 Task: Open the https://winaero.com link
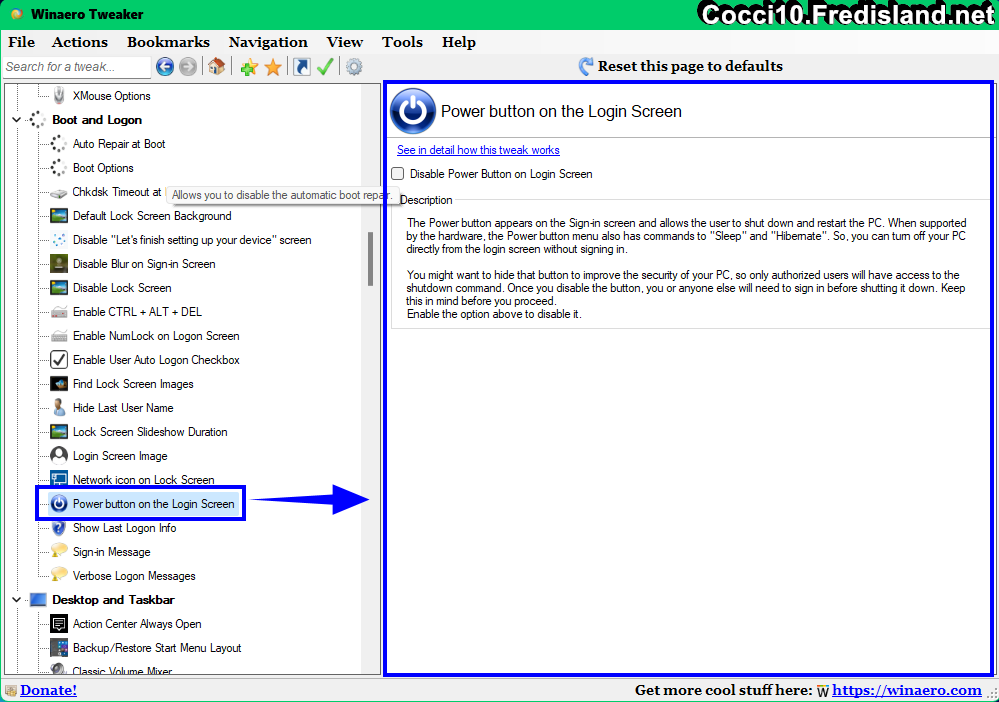coord(907,690)
